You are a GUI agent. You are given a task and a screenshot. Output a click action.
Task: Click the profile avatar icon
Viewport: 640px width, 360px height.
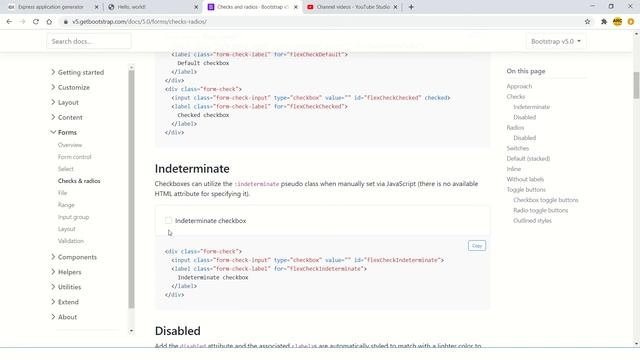631,22
